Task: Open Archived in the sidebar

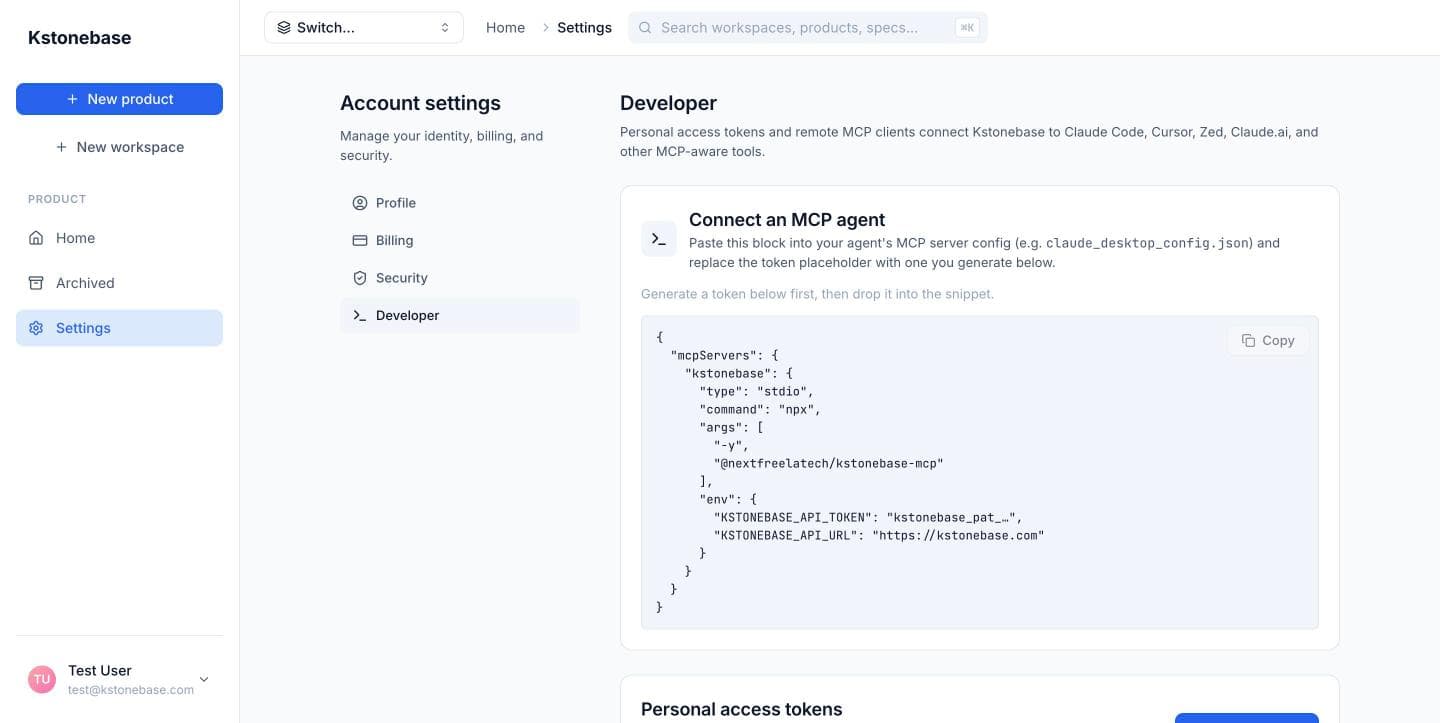Action: 119,283
